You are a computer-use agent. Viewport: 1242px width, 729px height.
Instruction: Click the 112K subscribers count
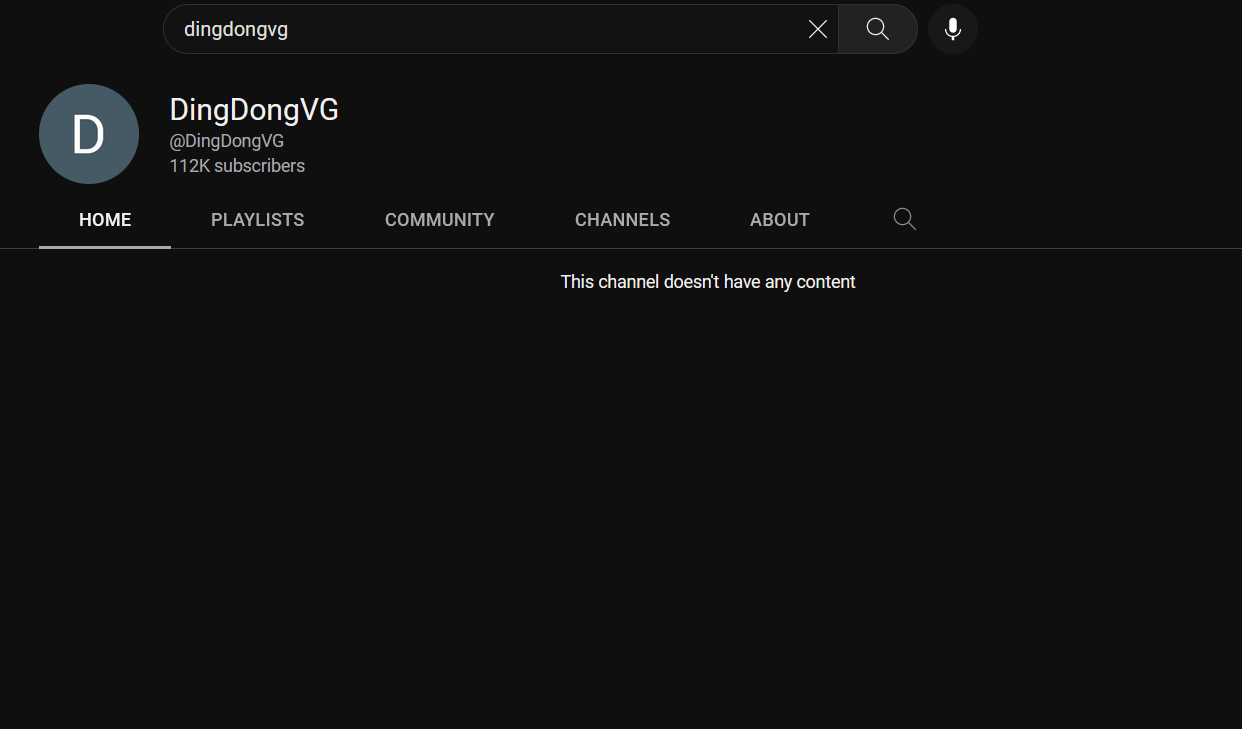[237, 166]
